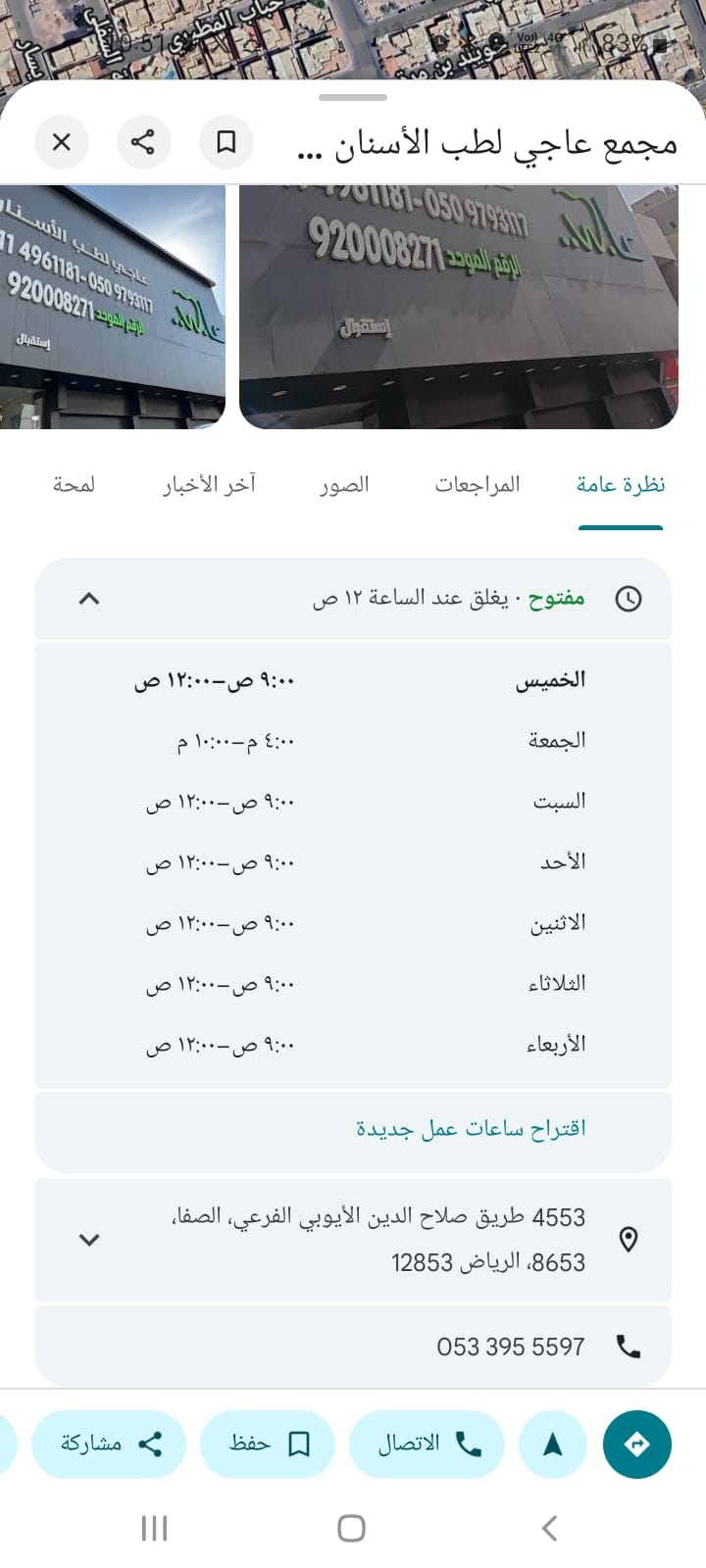Collapse the opening hours list
706x1568 pixels.
click(89, 598)
